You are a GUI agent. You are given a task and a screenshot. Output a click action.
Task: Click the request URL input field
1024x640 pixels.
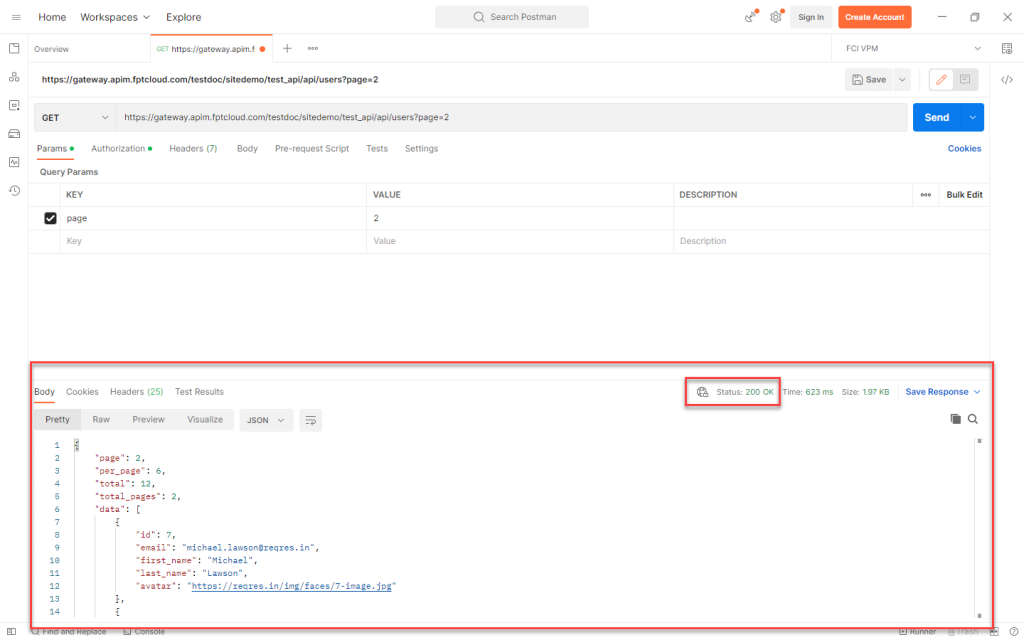[500, 117]
